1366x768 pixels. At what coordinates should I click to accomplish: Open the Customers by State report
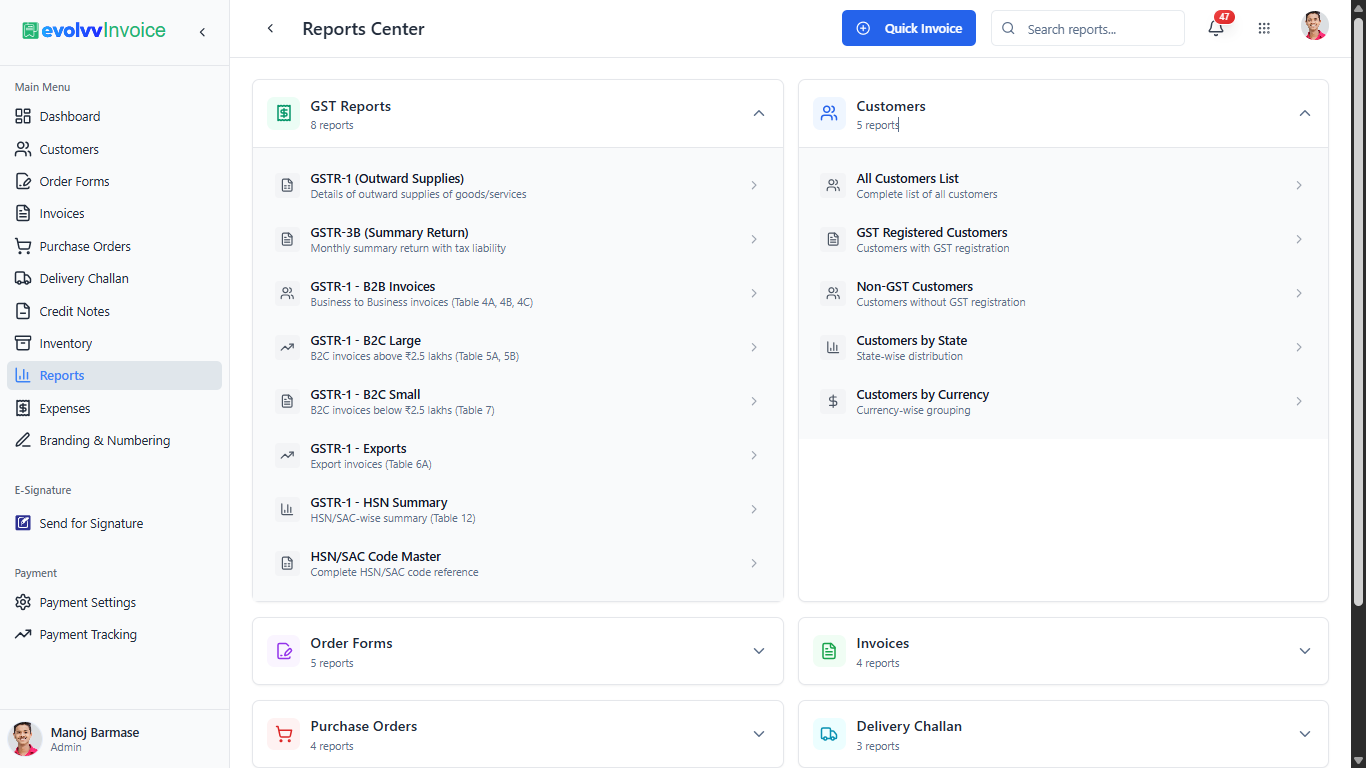[1063, 347]
